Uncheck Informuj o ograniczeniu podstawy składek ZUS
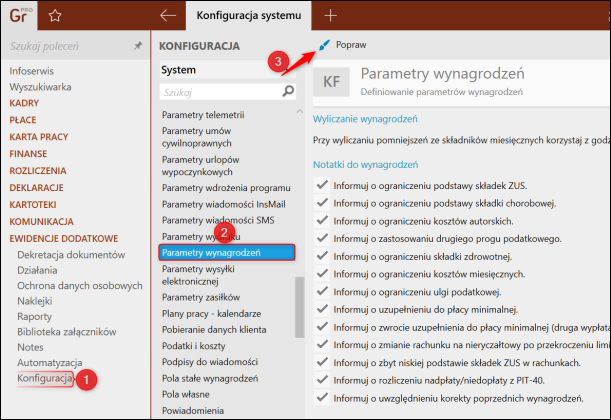This screenshot has width=611, height=420. coord(322,185)
